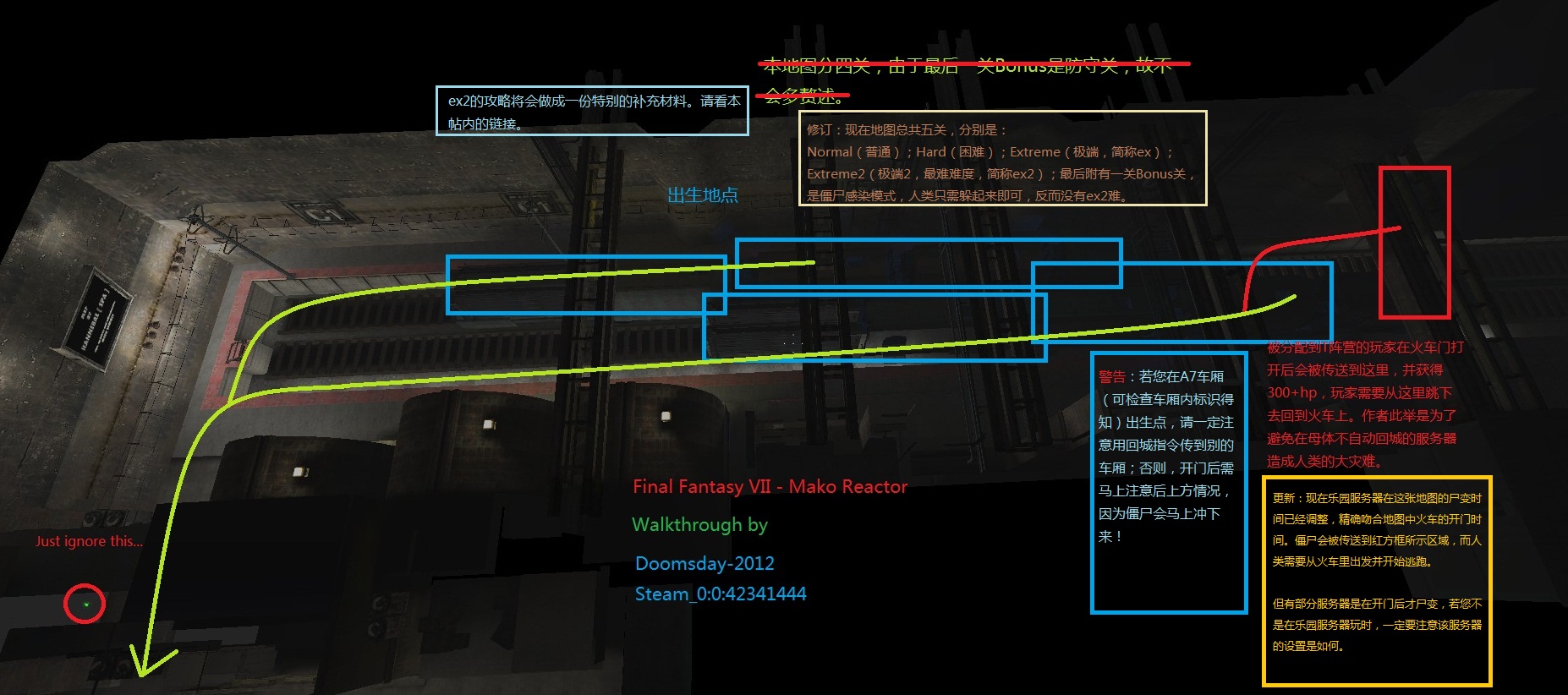Select the author name 'Doomsday-2012'
The image size is (1568, 695).
click(x=705, y=563)
